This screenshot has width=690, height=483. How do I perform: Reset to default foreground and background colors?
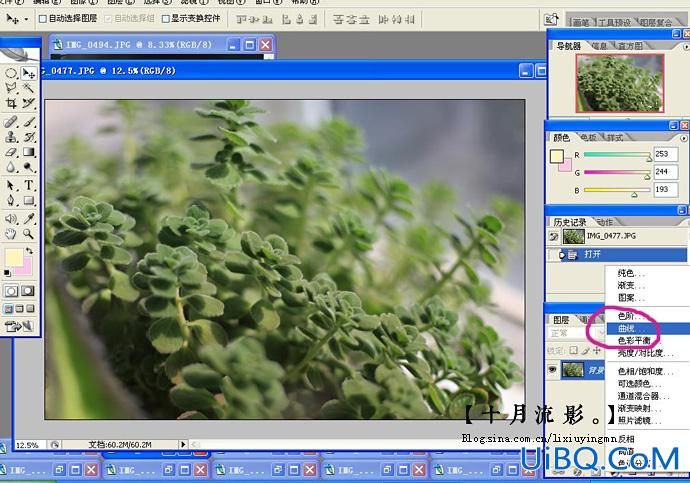click(x=7, y=273)
